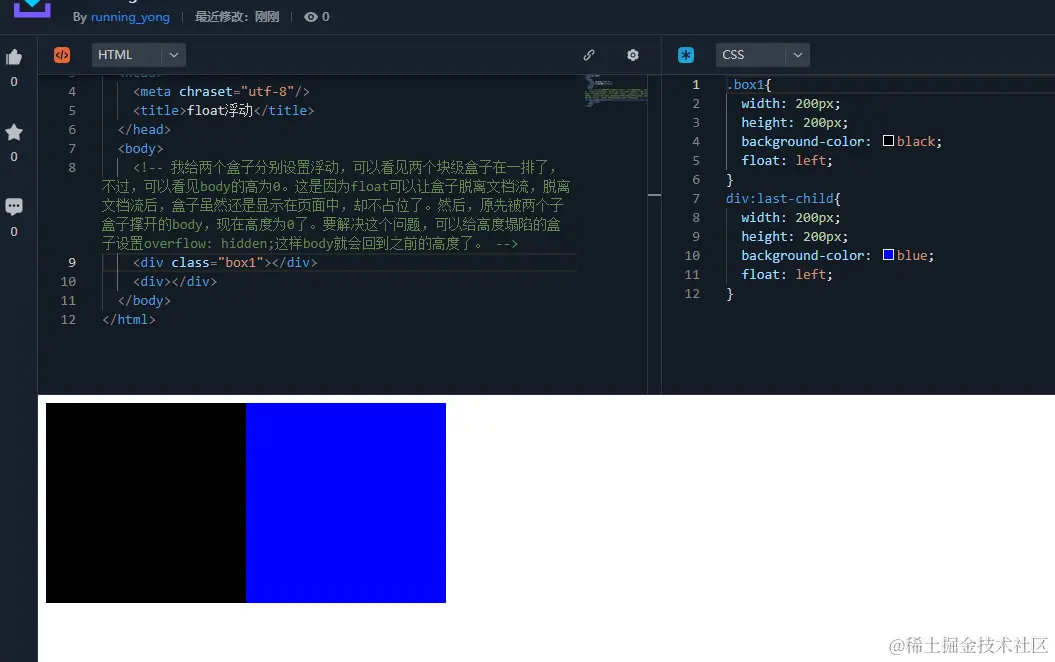Viewport: 1055px width, 662px height.
Task: Click the div class="box1" line
Action: coord(225,262)
